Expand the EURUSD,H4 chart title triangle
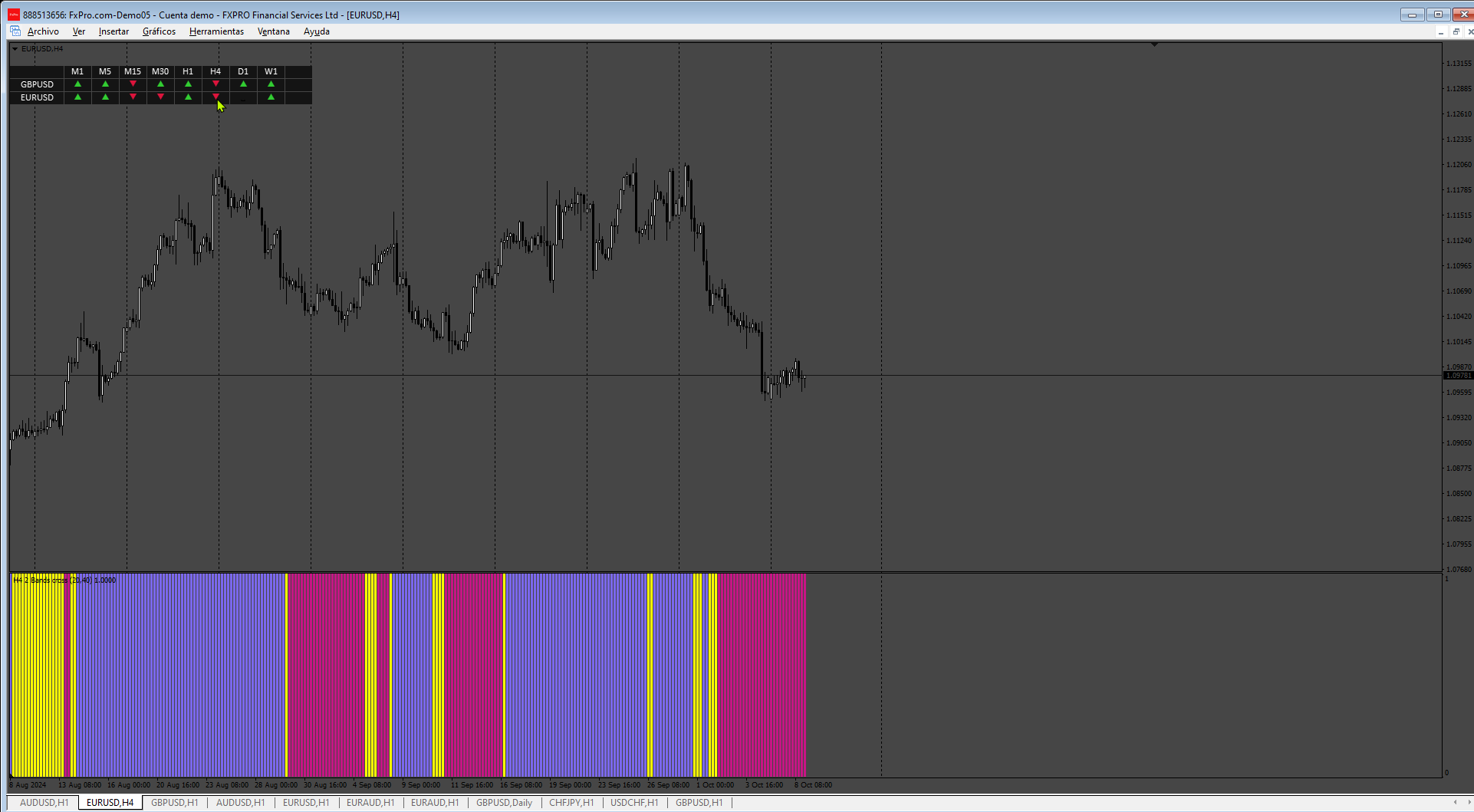The height and width of the screenshot is (812, 1474). [x=15, y=49]
